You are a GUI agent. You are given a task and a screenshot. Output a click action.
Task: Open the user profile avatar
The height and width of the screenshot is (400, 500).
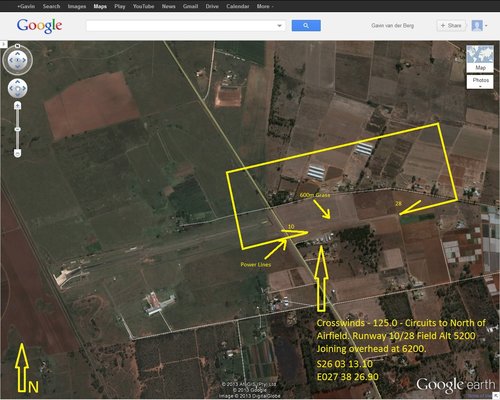[x=477, y=26]
